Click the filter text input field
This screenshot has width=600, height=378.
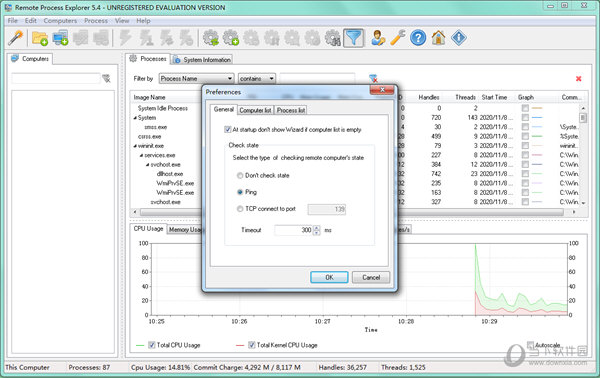317,78
